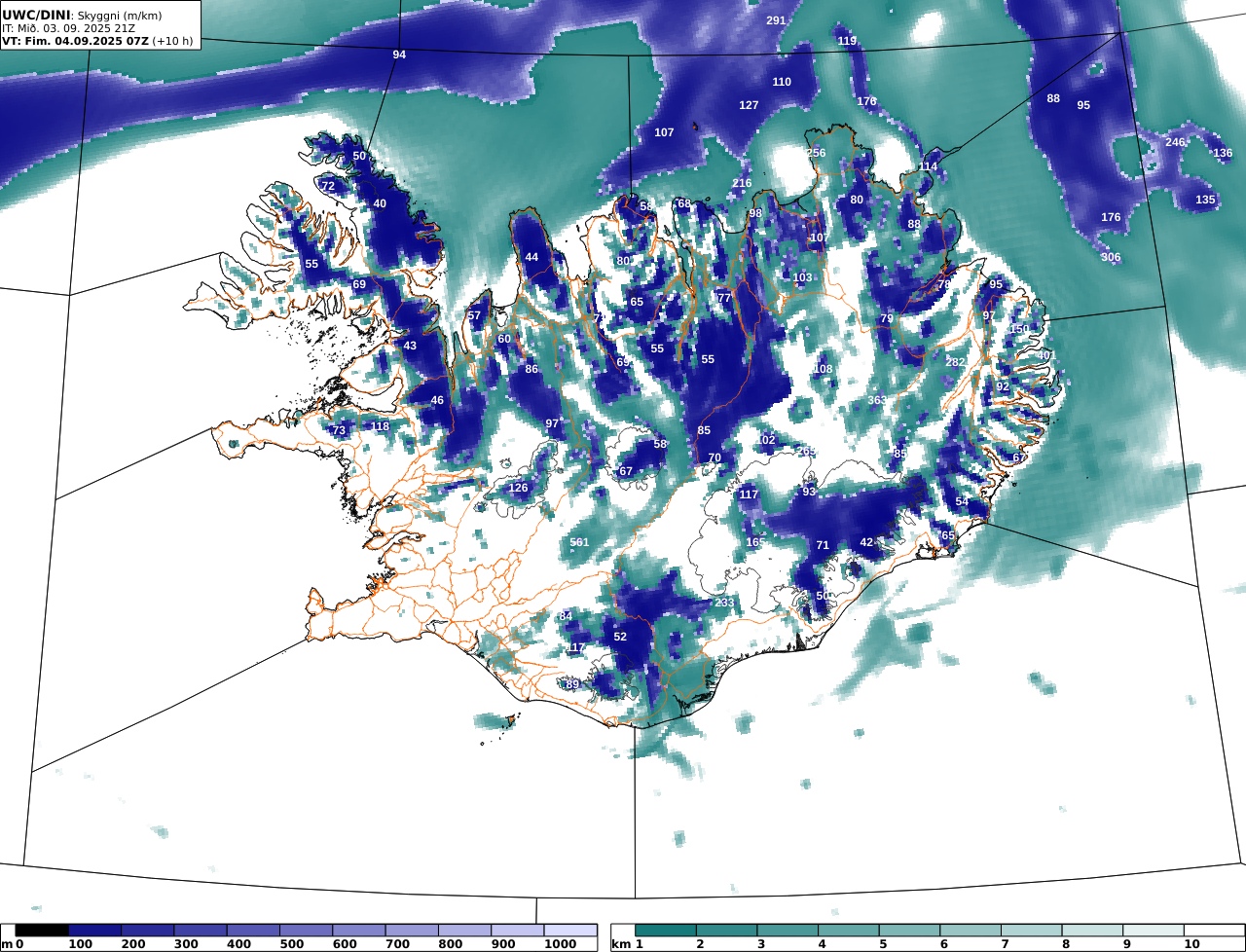1246x952 pixels.
Task: Click the valid time line 'VT: Fim. 04.09.2025 07Z'
Action: pyautogui.click(x=74, y=41)
